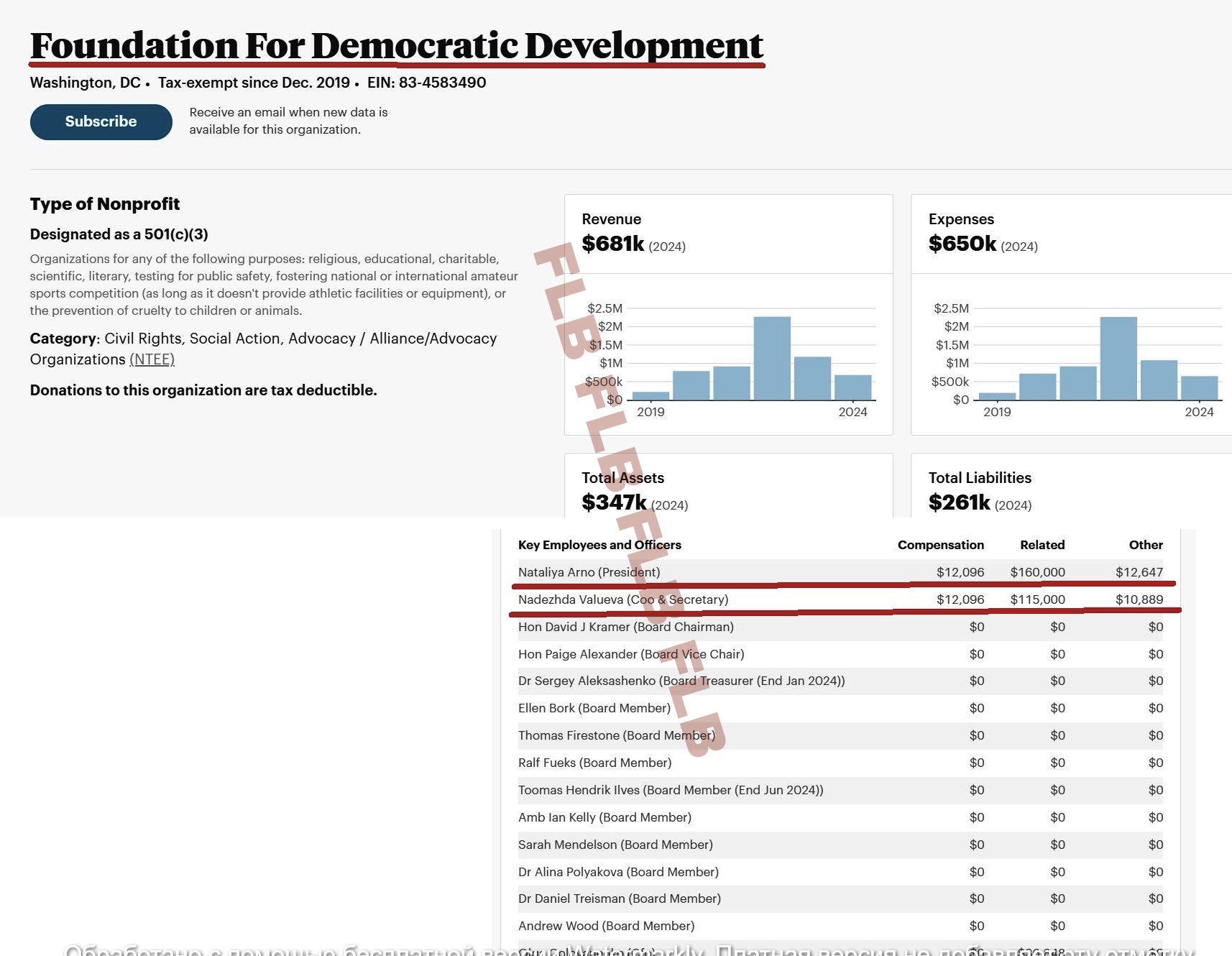1232x956 pixels.
Task: Click the Revenue $681k amount
Action: (613, 244)
